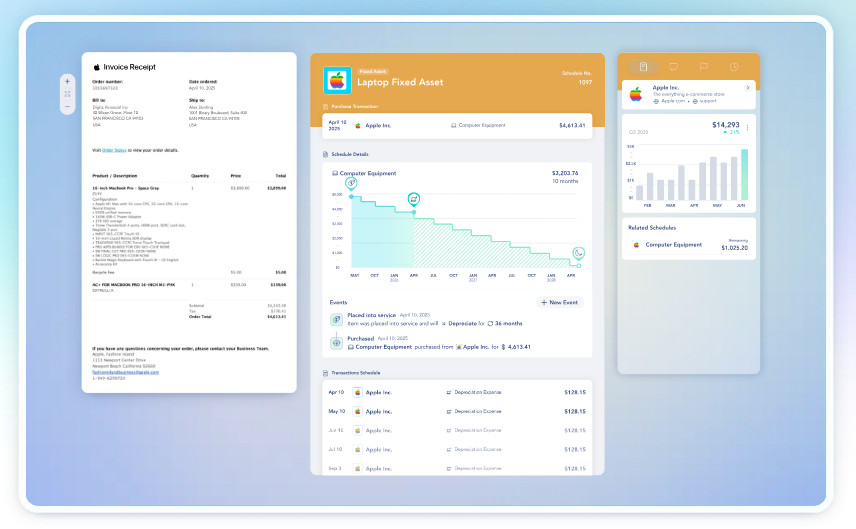Image resolution: width=856 pixels, height=529 pixels.
Task: Open the Computer Equipment related schedule
Action: [x=689, y=245]
